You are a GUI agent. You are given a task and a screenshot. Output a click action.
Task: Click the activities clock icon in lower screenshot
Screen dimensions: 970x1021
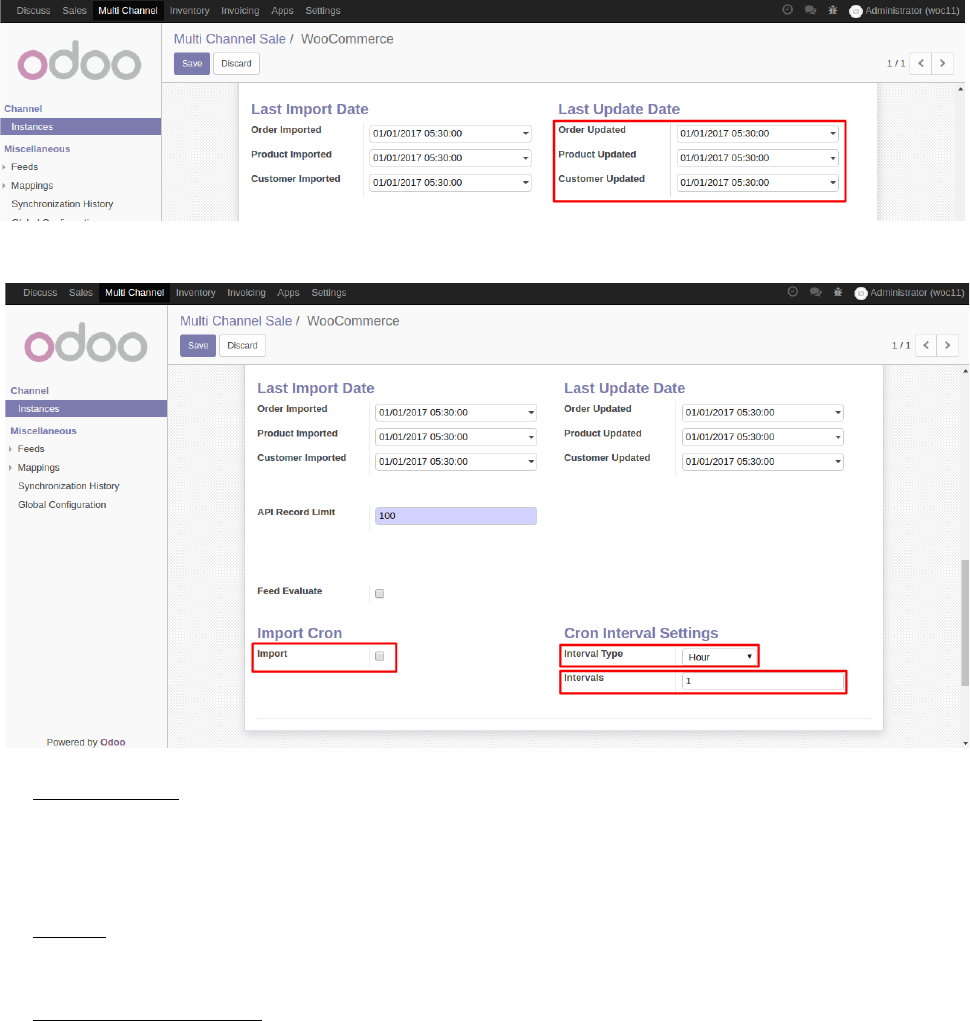coord(792,292)
